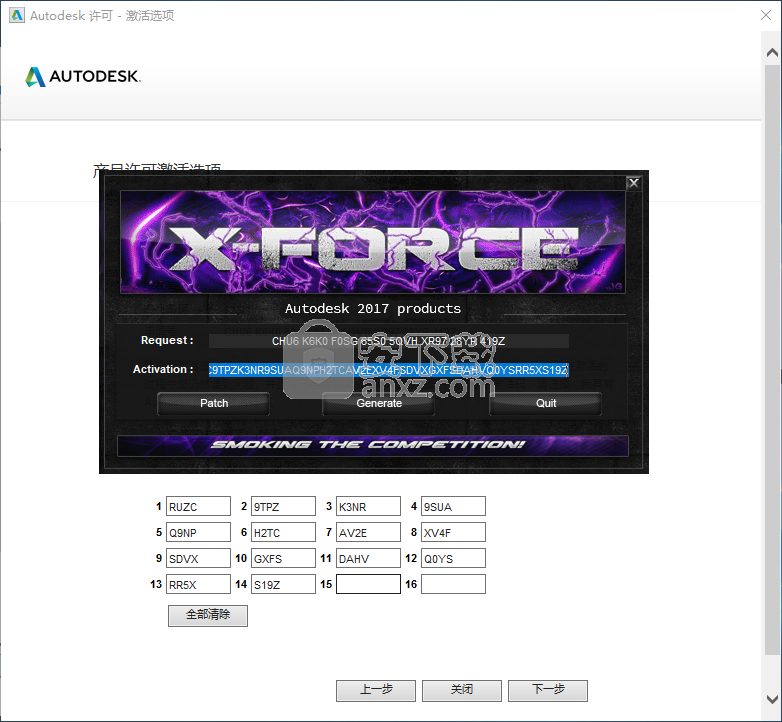
Task: Click code box 8 containing XV4F
Action: coord(453,532)
